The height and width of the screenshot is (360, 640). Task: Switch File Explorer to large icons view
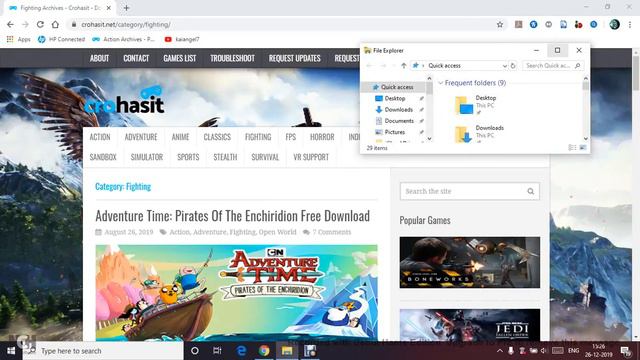coord(583,147)
